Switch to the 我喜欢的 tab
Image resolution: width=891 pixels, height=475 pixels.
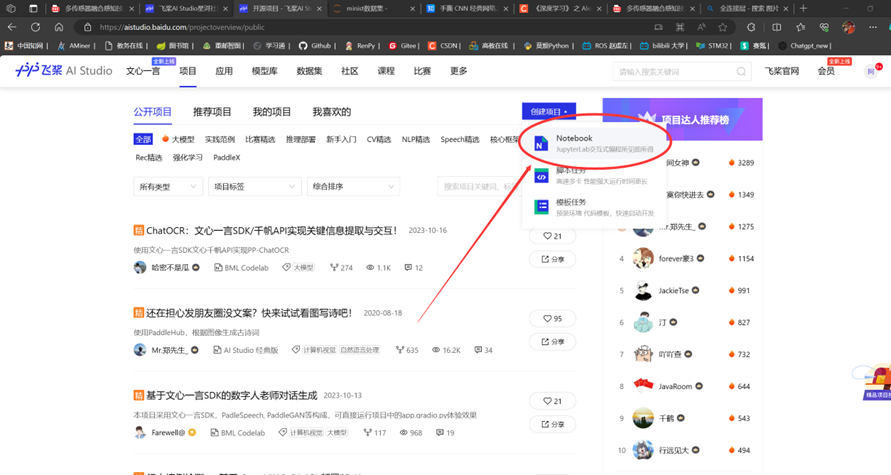[331, 112]
